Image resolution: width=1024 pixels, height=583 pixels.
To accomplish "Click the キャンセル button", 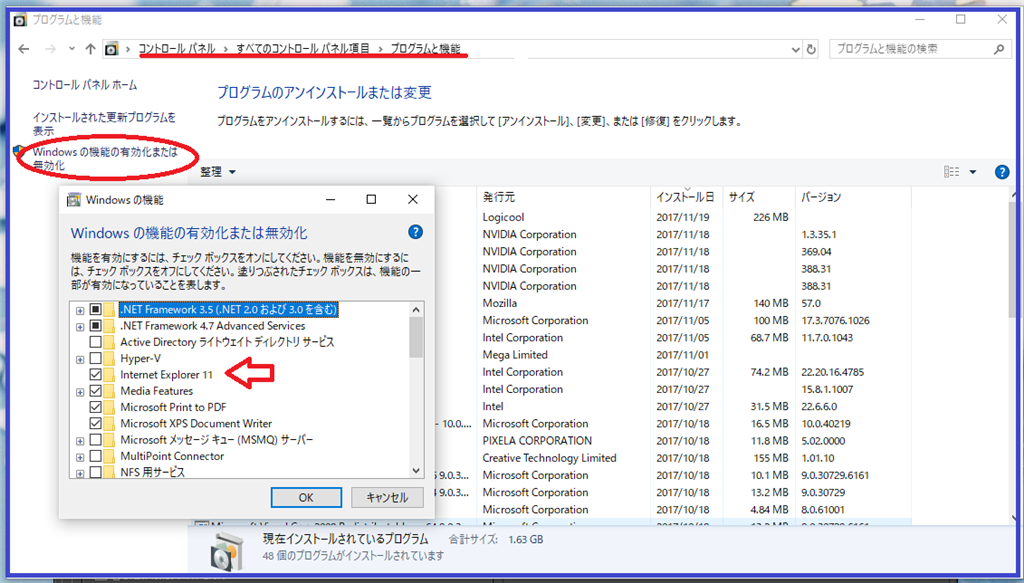I will coord(387,497).
